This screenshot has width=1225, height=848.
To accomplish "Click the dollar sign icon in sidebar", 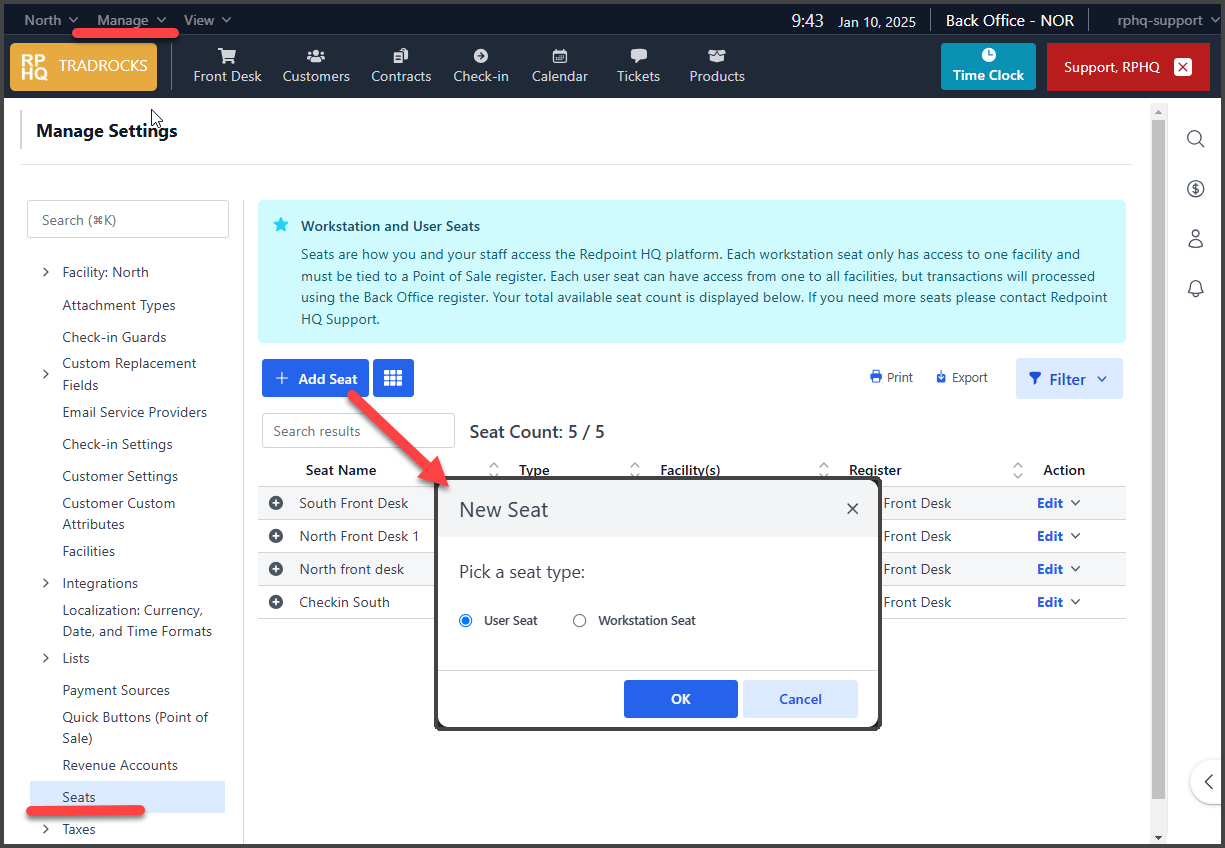I will (x=1195, y=188).
